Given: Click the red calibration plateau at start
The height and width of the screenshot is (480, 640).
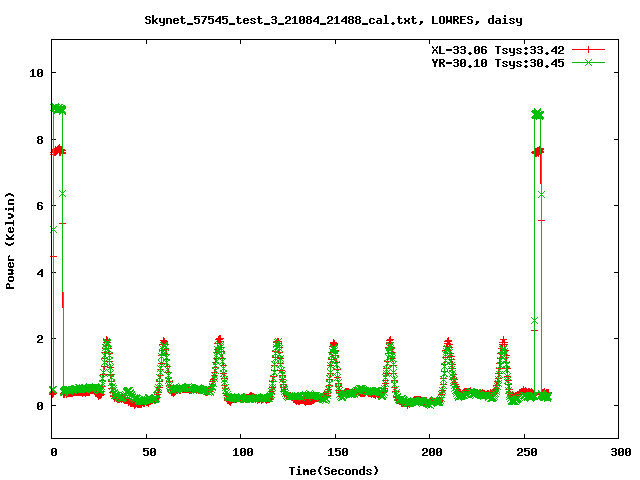Looking at the screenshot, I should click(58, 151).
